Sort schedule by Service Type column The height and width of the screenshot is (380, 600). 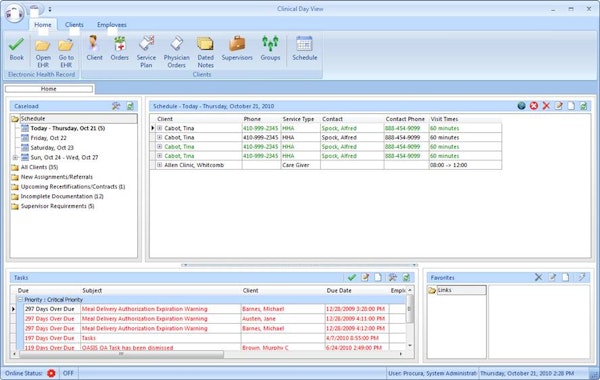[x=298, y=119]
